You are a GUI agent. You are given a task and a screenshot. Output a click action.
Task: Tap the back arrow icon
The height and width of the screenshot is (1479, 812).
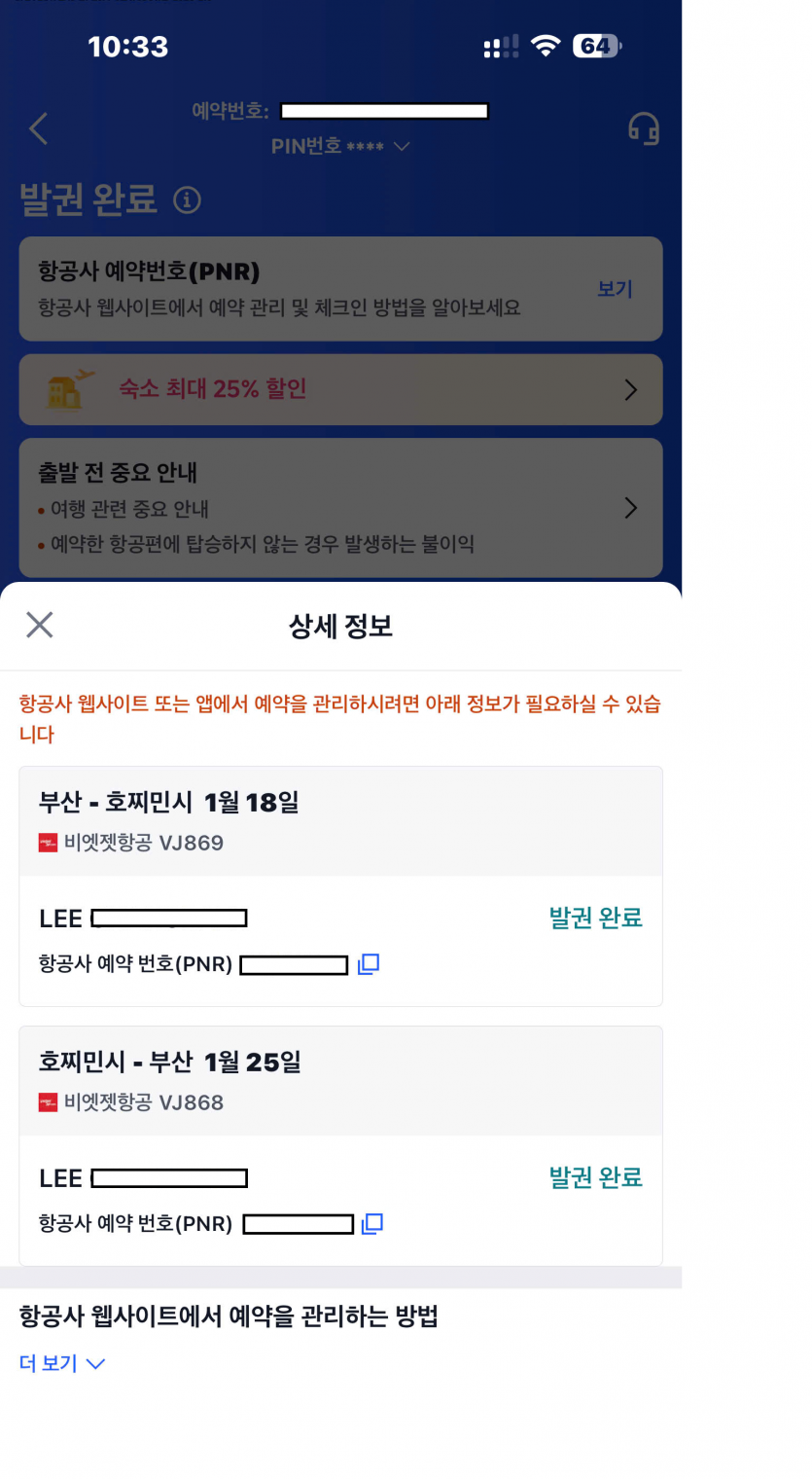tap(38, 128)
